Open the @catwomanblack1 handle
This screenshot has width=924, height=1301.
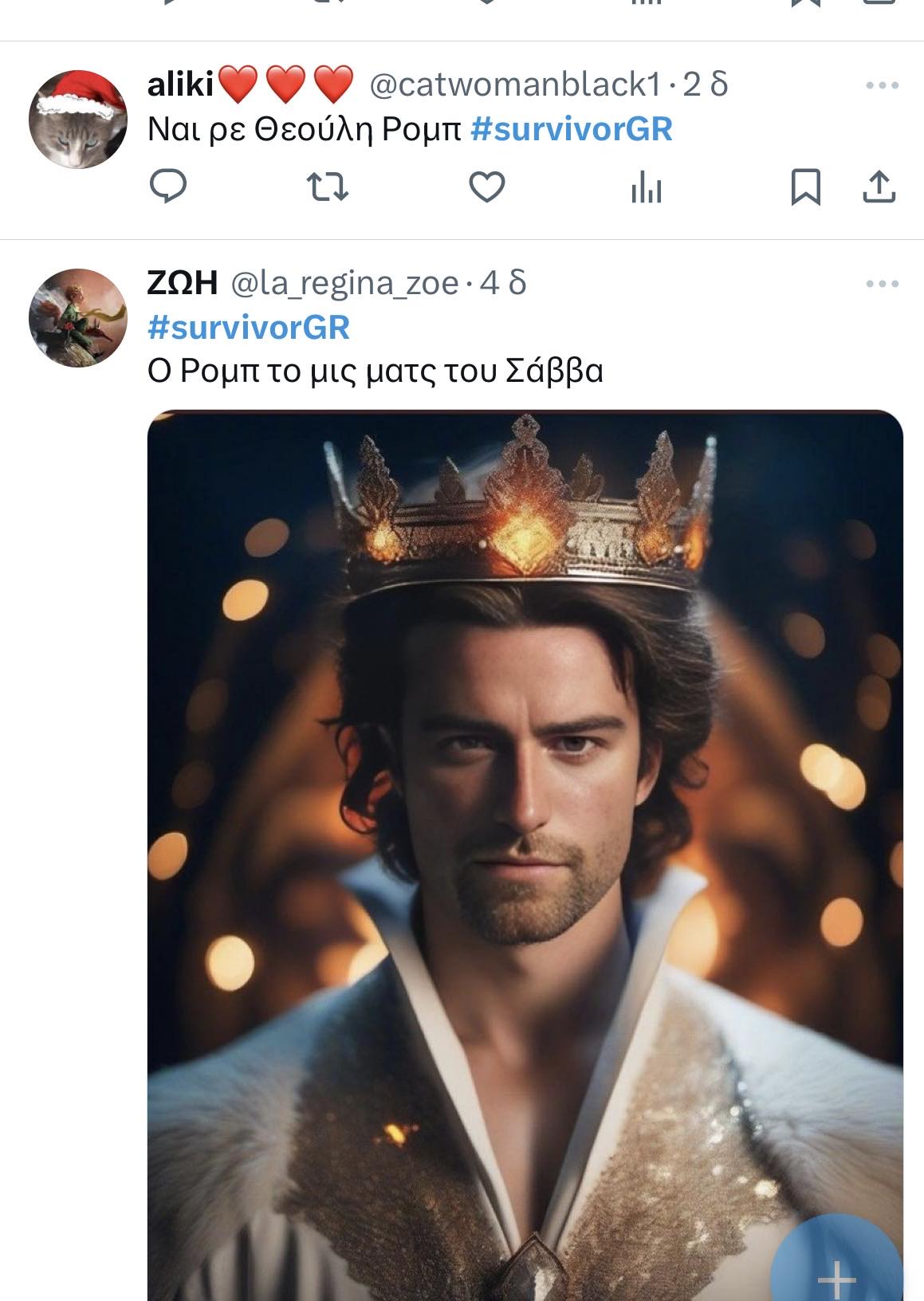point(515,85)
